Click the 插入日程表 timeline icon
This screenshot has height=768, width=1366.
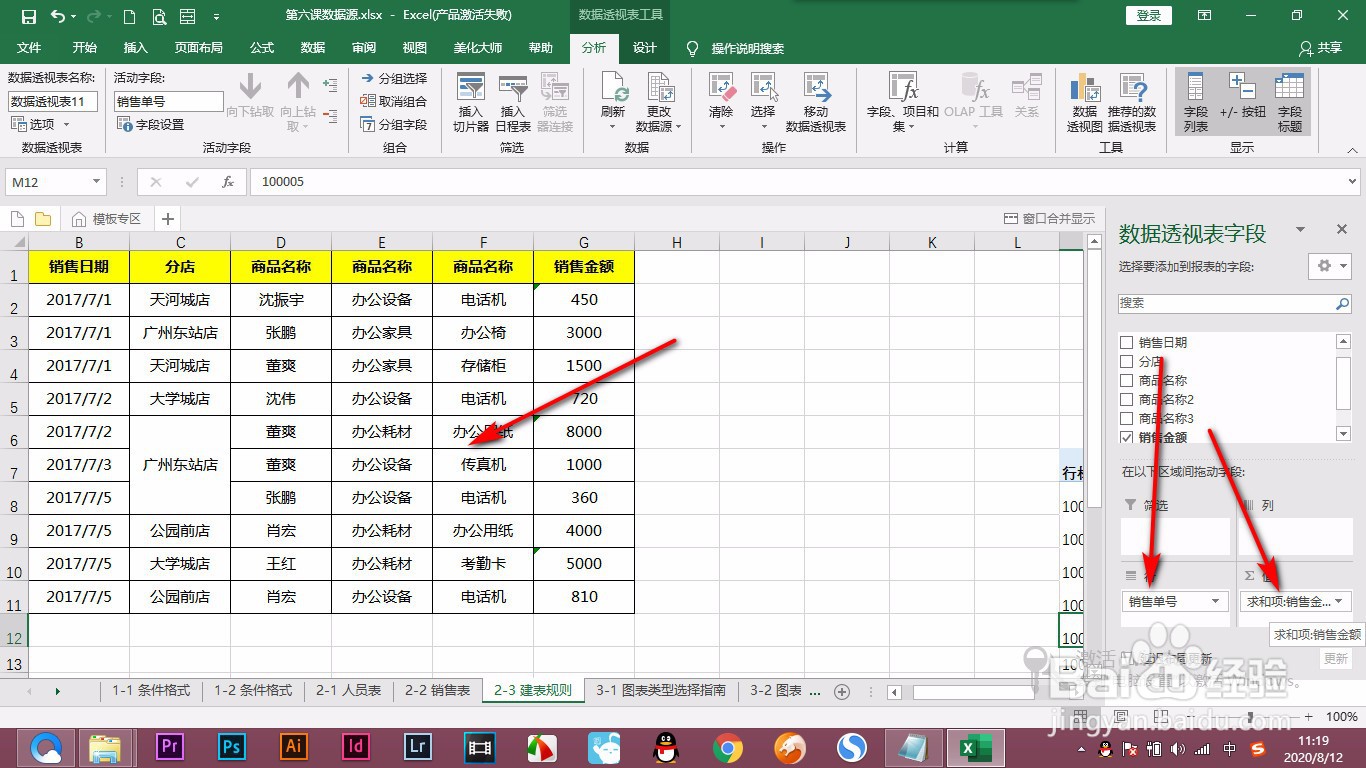tap(512, 100)
